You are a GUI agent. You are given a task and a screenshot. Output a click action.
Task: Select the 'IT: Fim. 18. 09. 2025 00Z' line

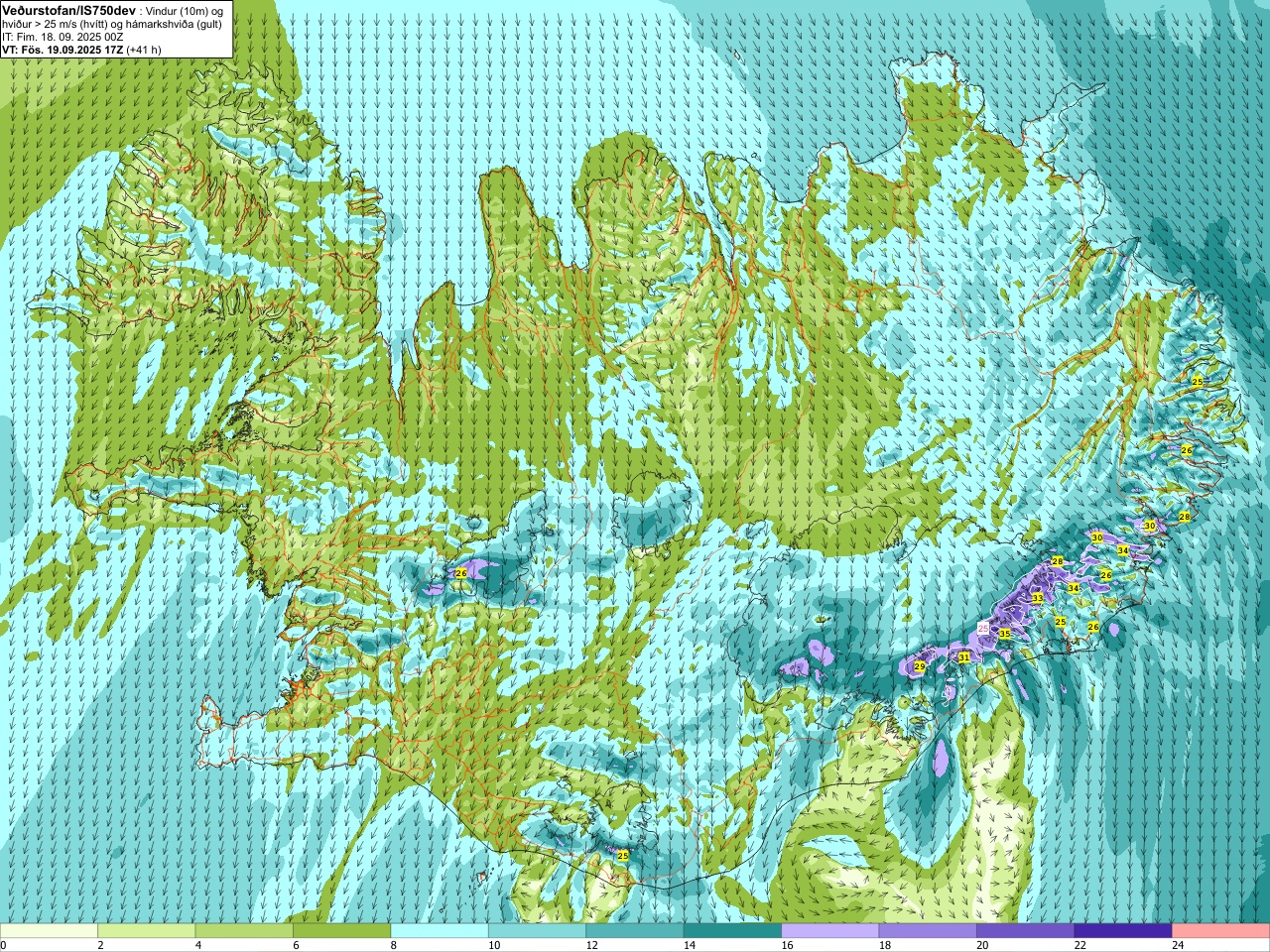tap(63, 37)
